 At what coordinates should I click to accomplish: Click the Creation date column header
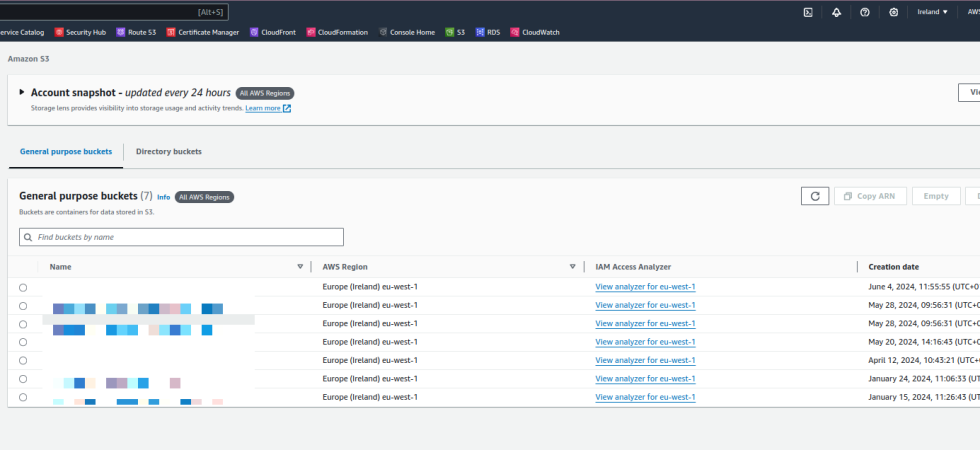(894, 267)
